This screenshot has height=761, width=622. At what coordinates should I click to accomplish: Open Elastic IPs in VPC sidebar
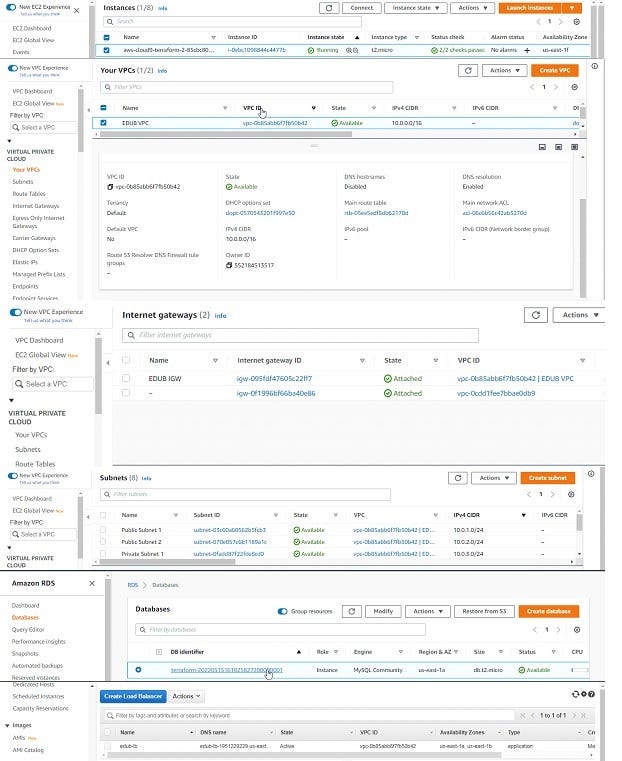[25, 262]
